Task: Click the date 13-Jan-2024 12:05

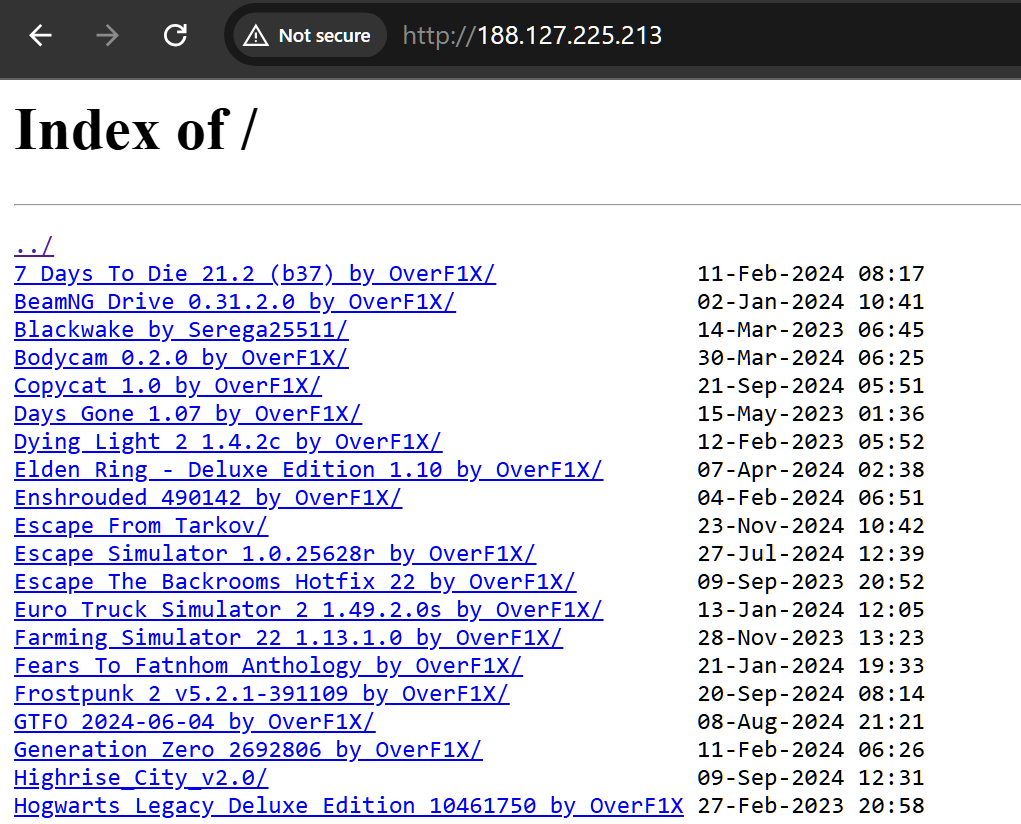Action: pyautogui.click(x=811, y=610)
